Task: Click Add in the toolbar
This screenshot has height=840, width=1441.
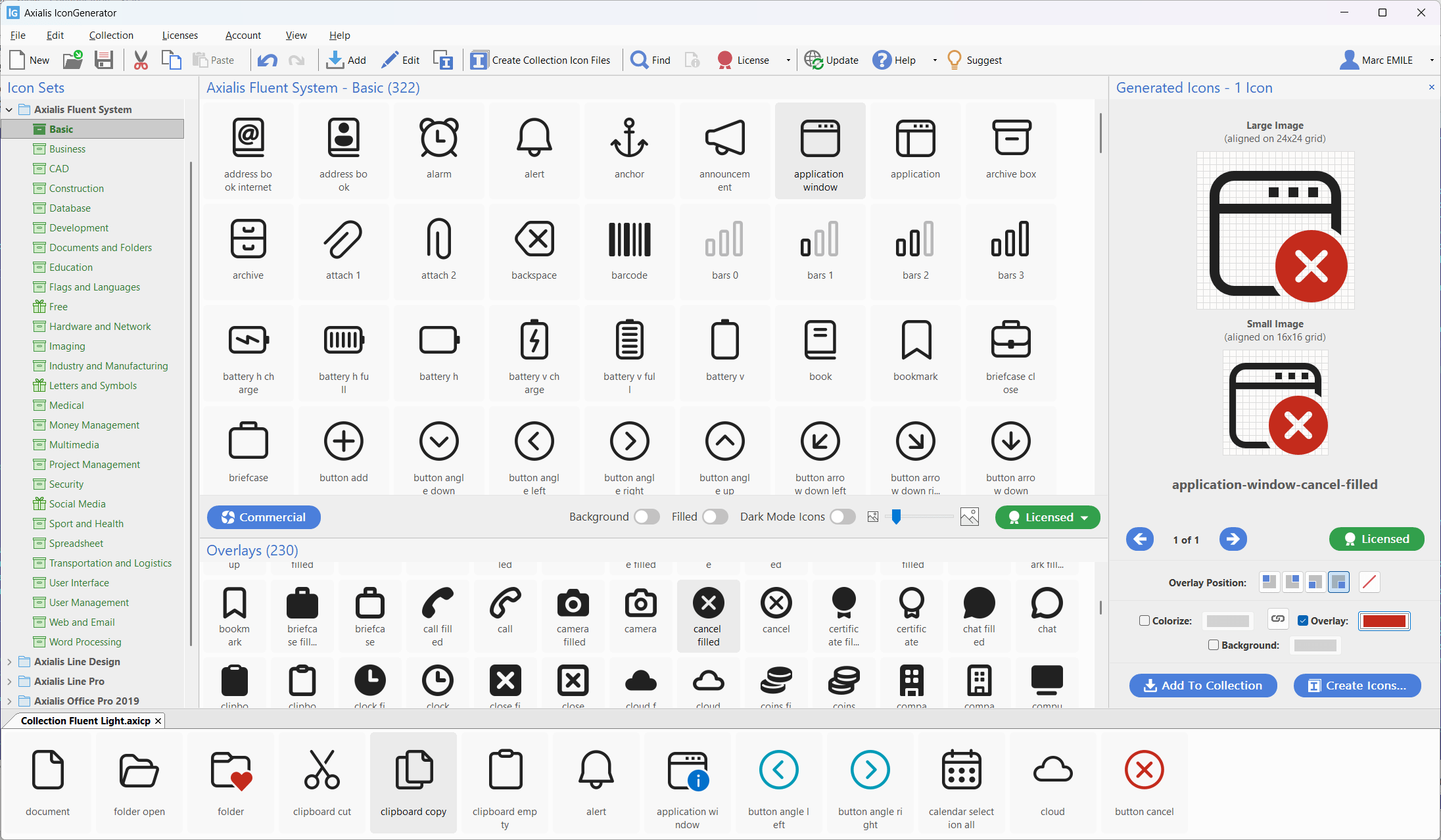Action: [x=346, y=60]
